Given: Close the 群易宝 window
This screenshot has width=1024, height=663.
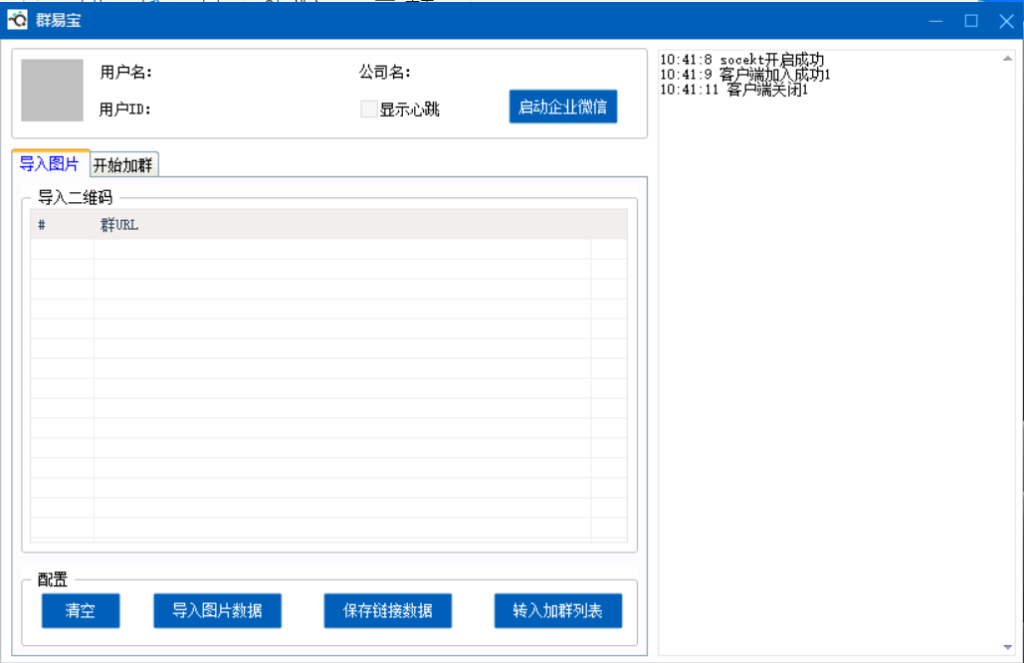Looking at the screenshot, I should click(1005, 21).
